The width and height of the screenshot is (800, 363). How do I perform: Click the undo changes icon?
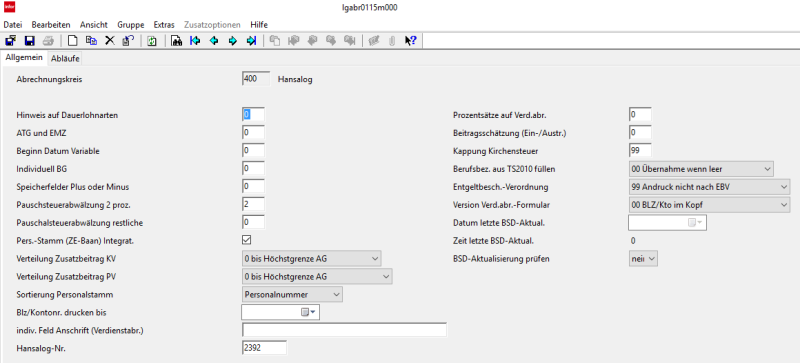click(128, 41)
